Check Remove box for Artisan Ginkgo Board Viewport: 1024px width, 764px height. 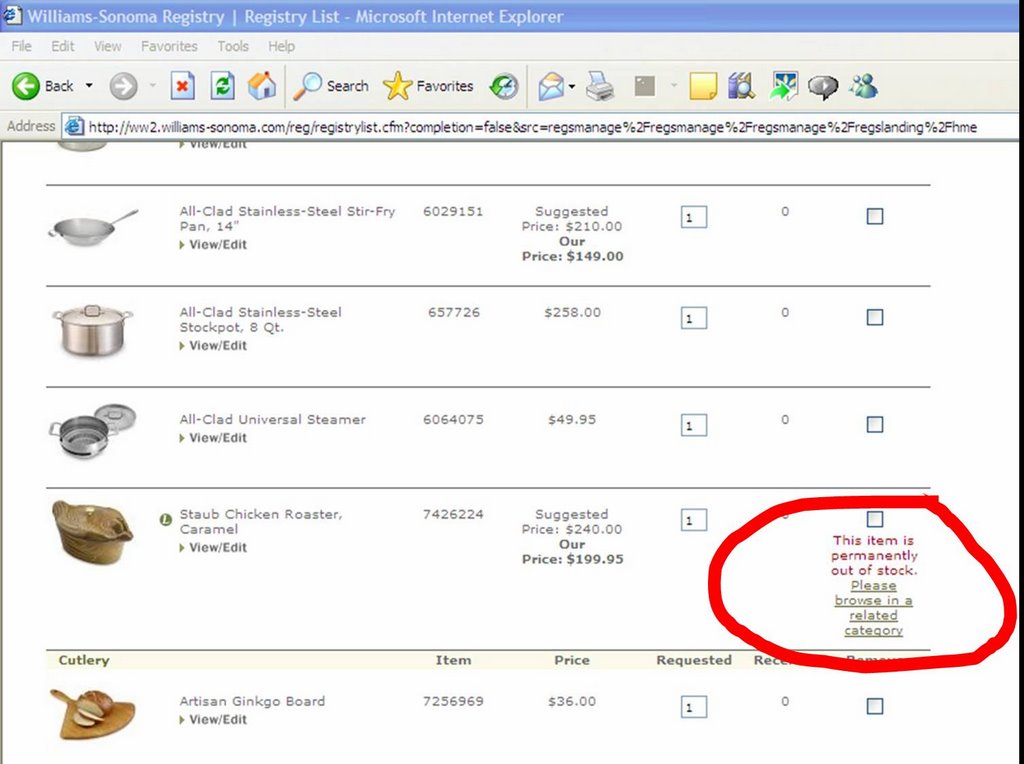(x=874, y=706)
